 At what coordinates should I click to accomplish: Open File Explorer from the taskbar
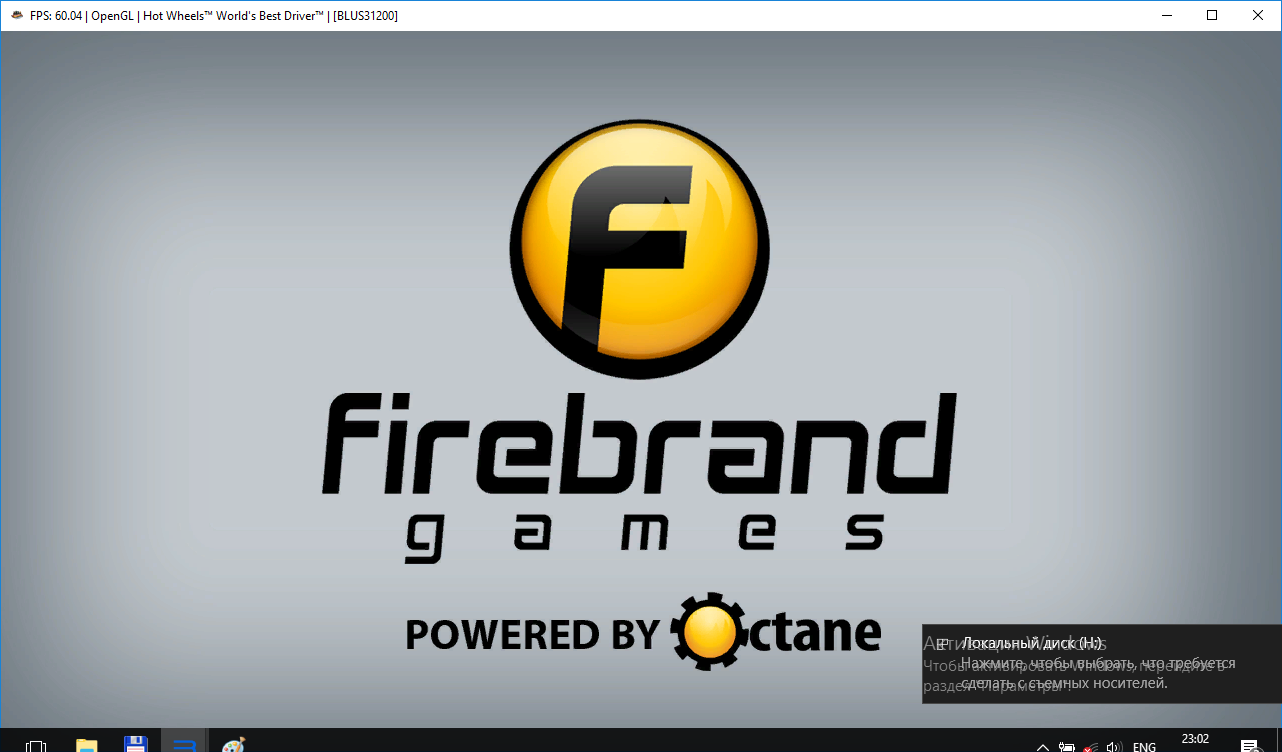click(87, 745)
